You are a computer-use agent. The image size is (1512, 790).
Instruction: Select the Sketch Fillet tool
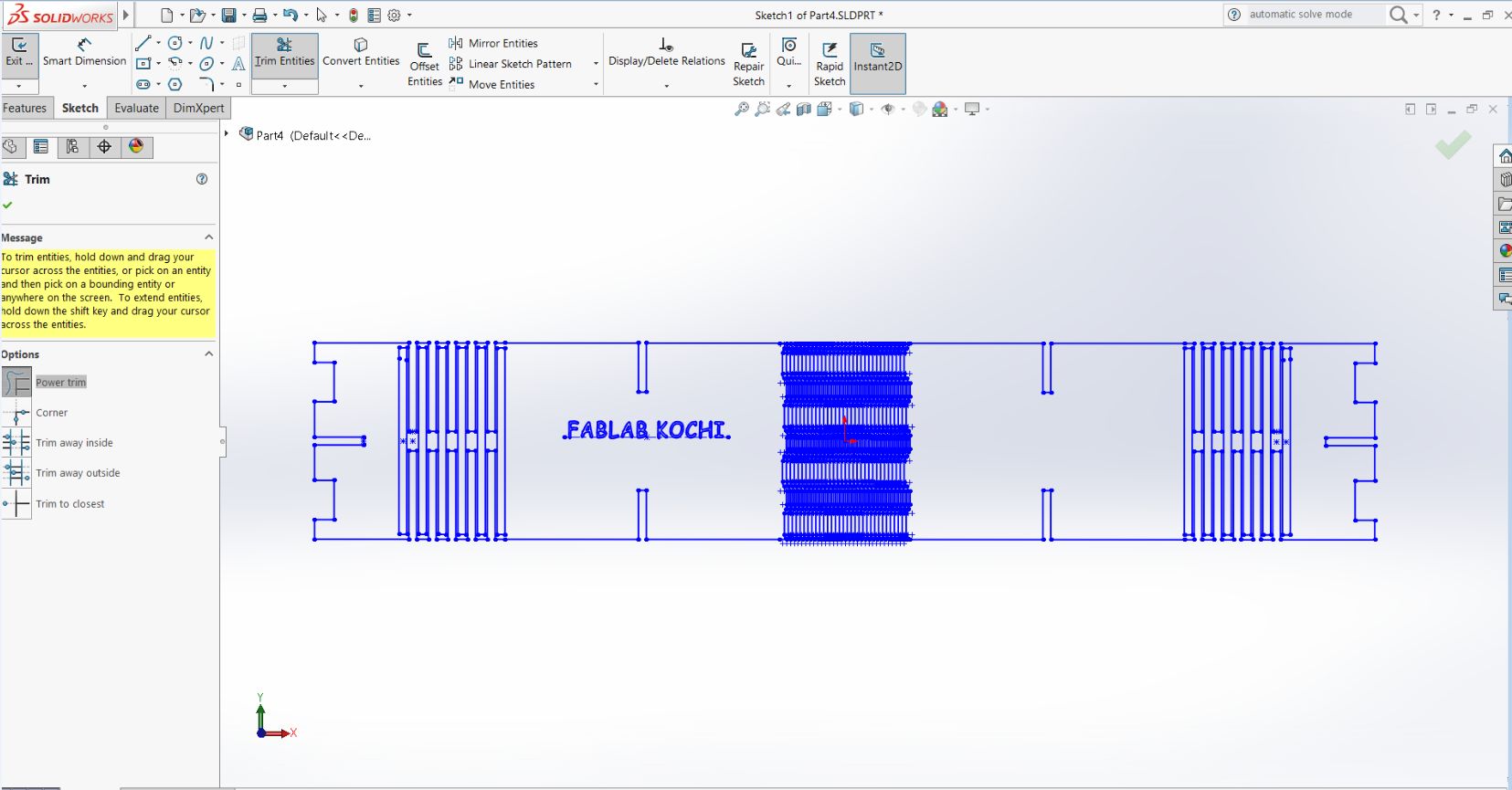pyautogui.click(x=206, y=84)
